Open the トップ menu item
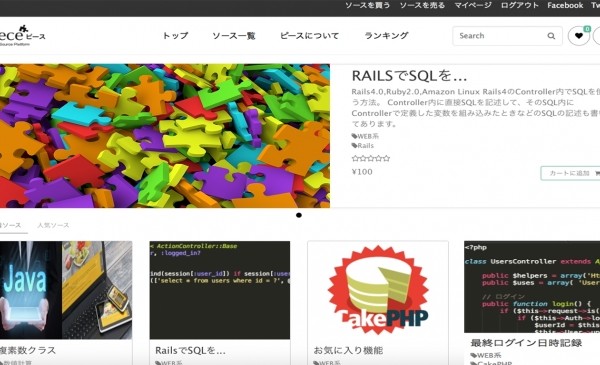This screenshot has width=600, height=365. click(175, 36)
